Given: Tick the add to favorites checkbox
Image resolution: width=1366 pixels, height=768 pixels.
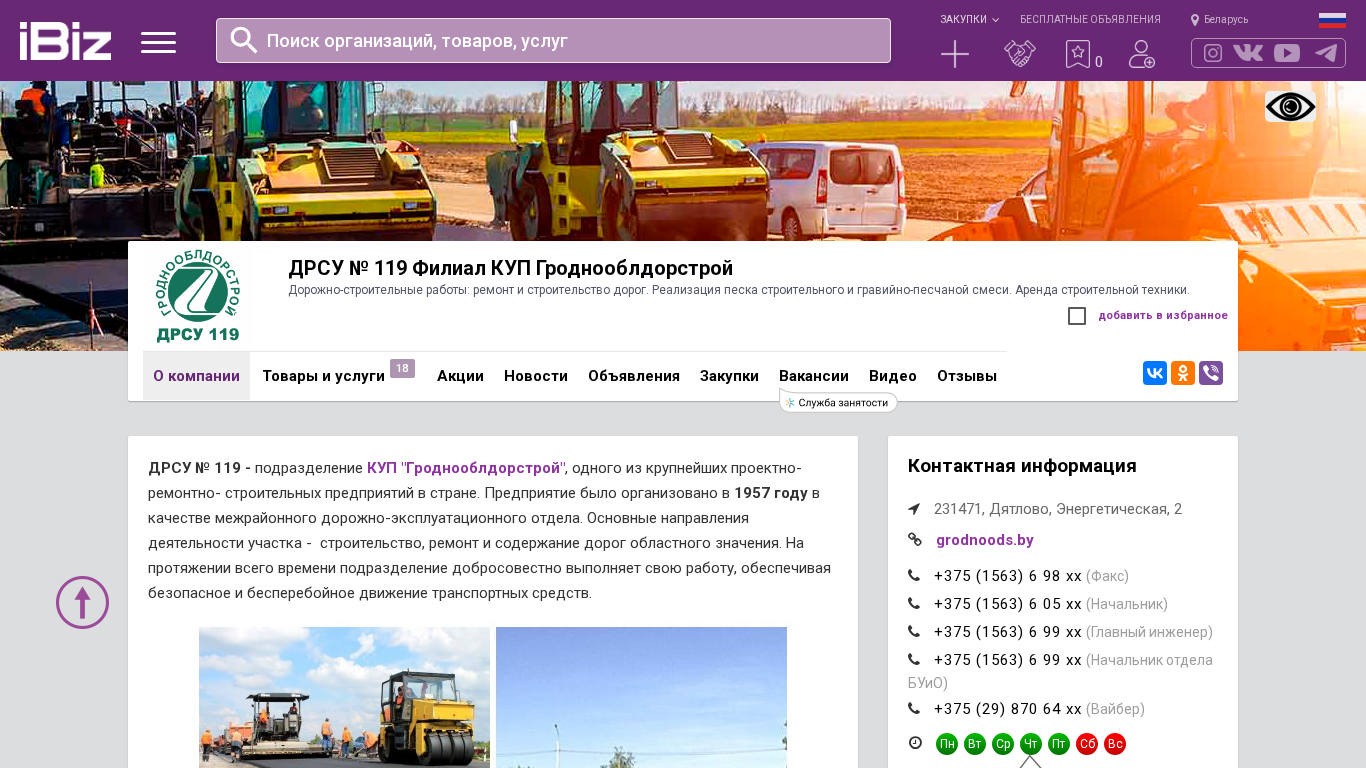Looking at the screenshot, I should [1077, 316].
